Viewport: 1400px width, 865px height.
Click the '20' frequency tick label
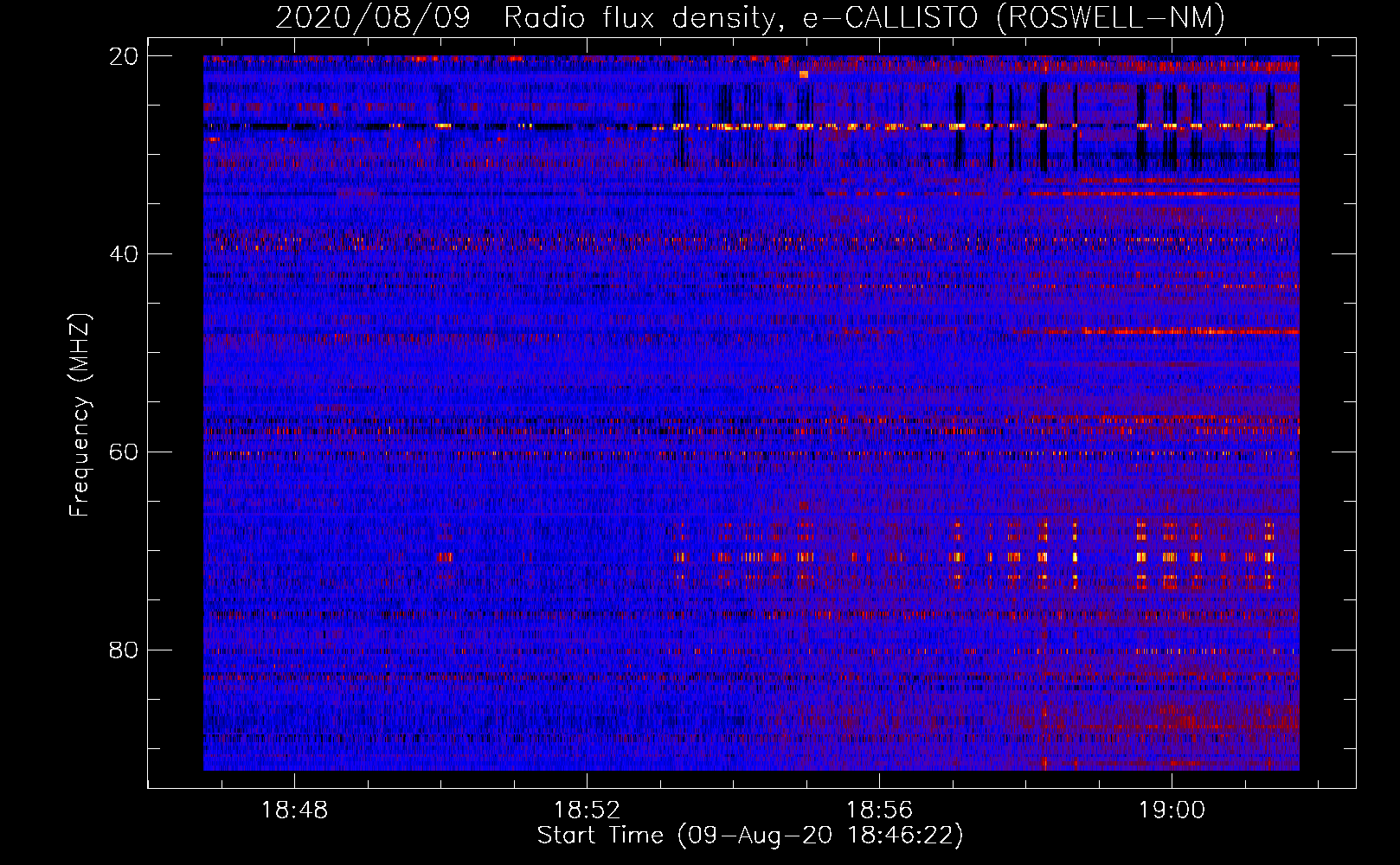coord(124,56)
